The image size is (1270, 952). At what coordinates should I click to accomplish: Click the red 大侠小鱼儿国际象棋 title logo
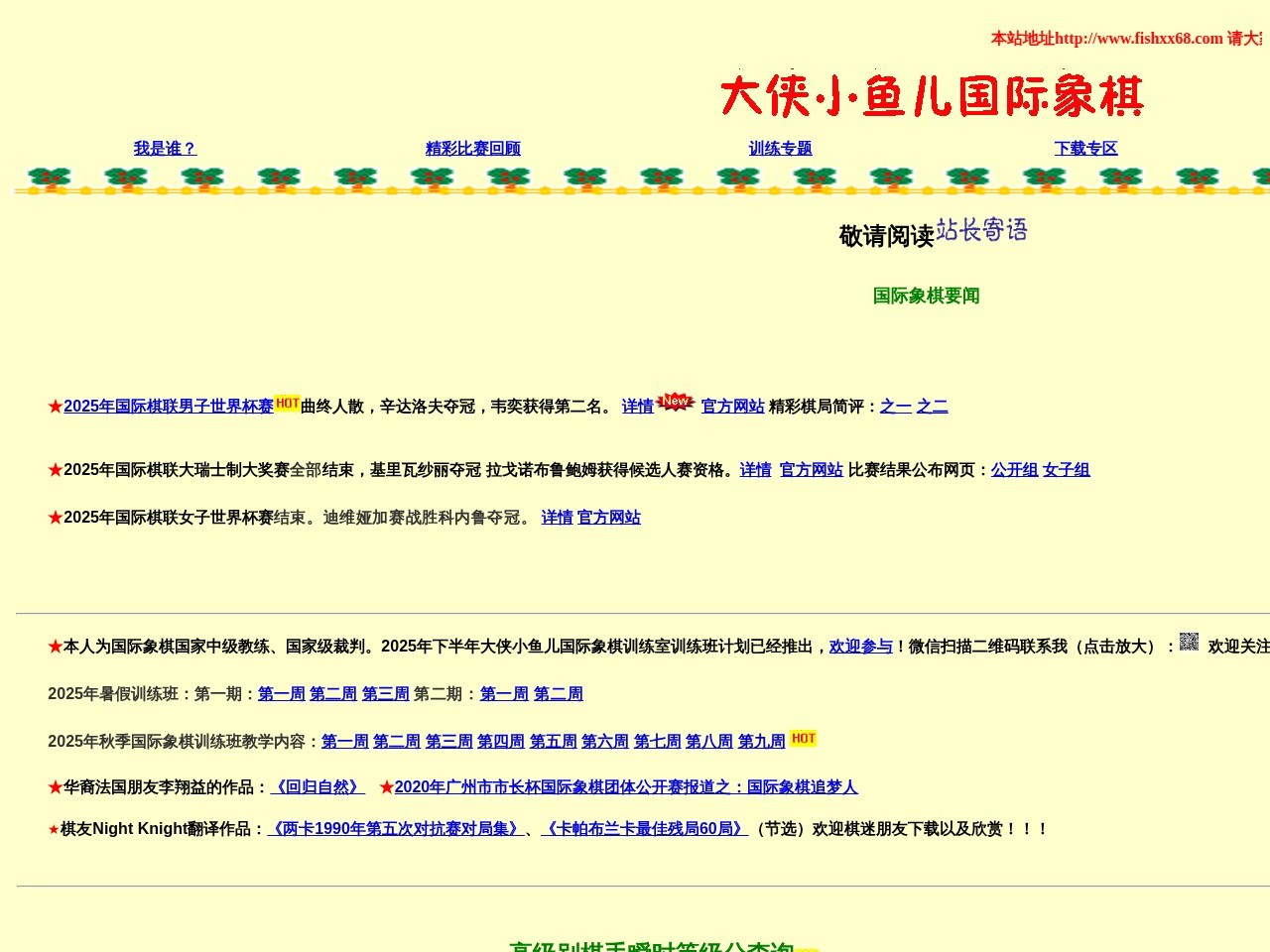[932, 96]
